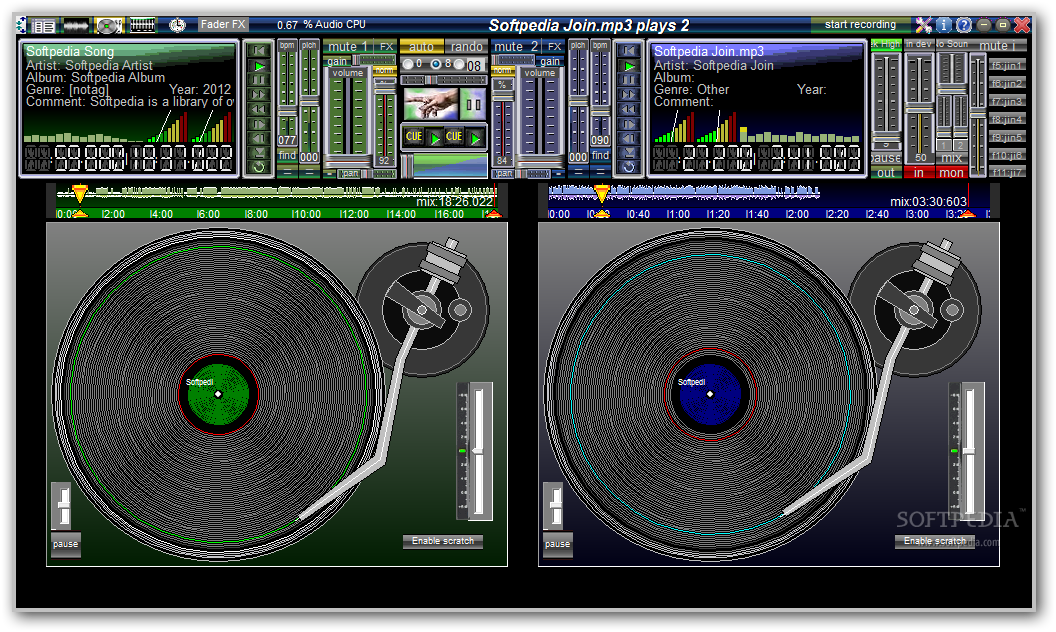Fast forward deck 1
This screenshot has width=1056, height=632.
tap(259, 95)
